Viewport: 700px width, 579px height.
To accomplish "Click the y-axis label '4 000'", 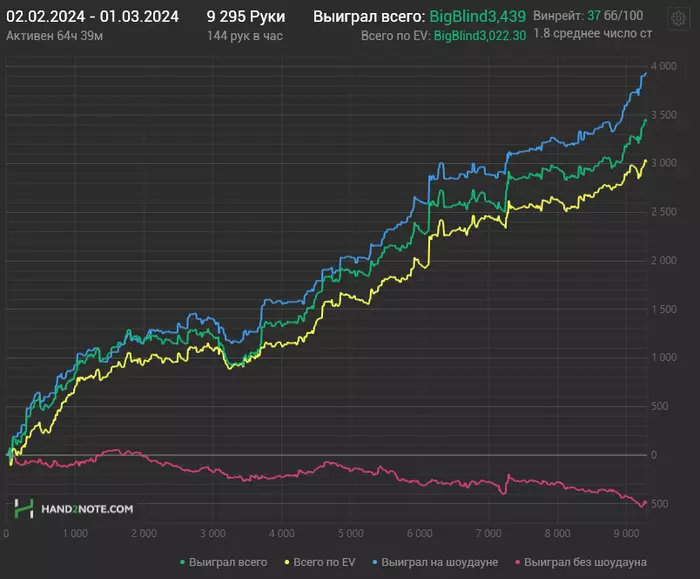I will (664, 66).
